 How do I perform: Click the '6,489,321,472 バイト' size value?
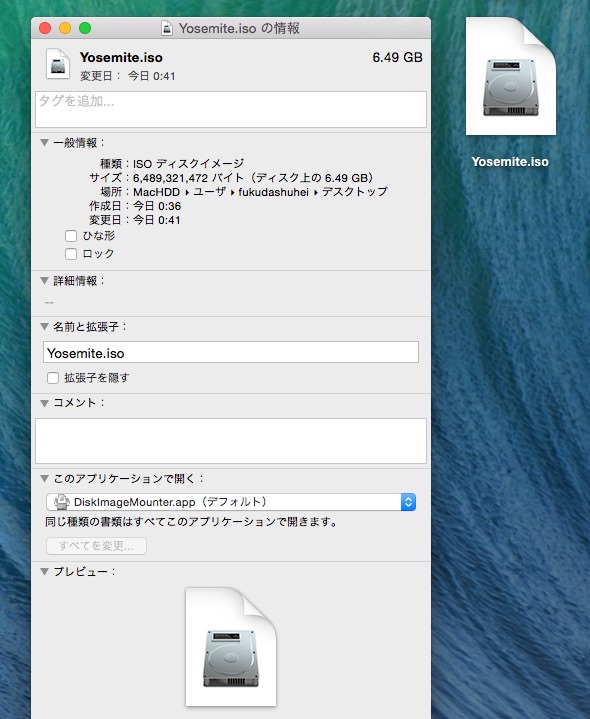188,178
